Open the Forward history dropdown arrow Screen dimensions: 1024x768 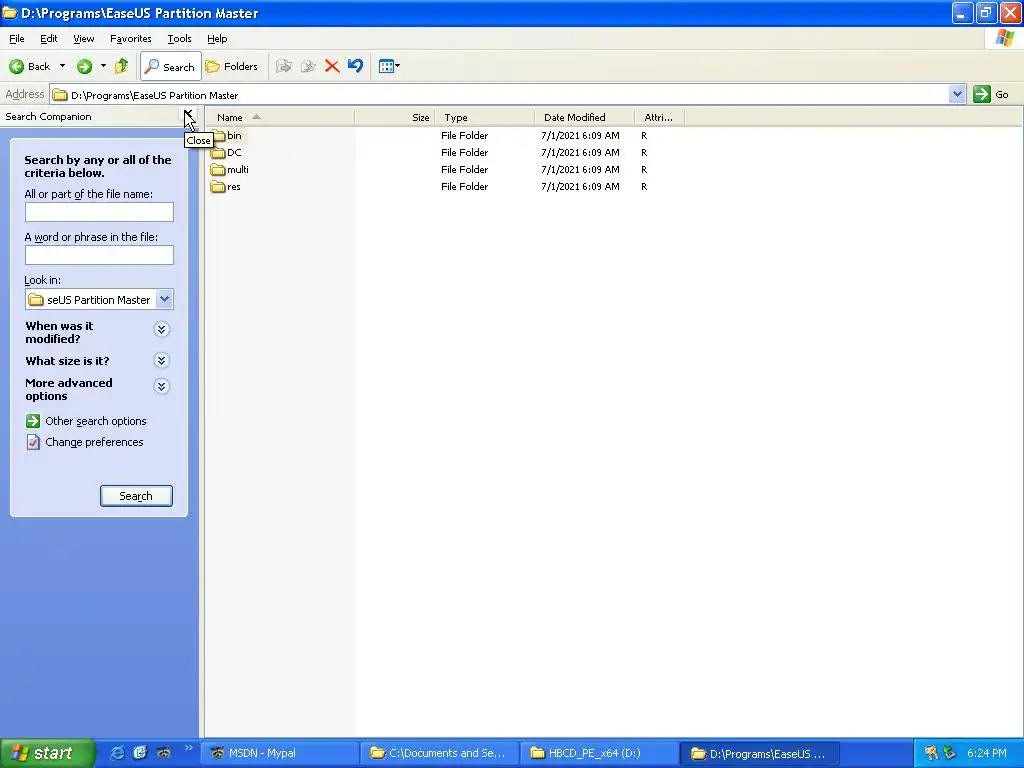(103, 66)
